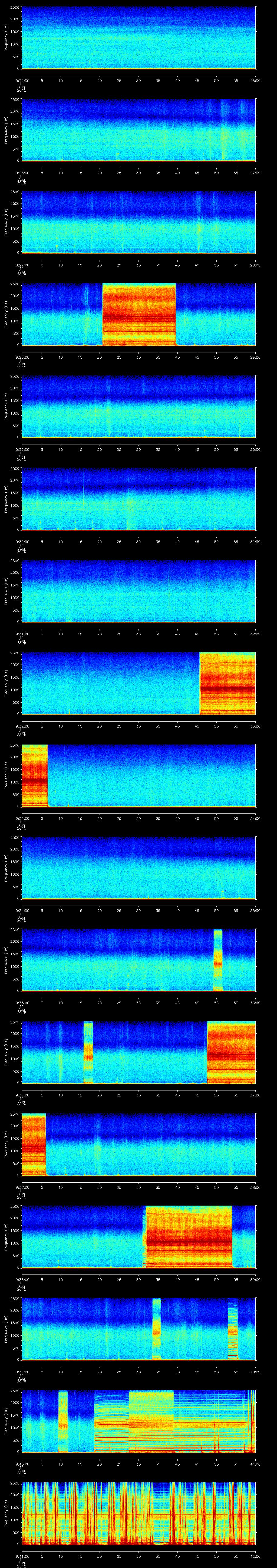
Task: Open the 9:41 spectrogram panel
Action: (x=138, y=1513)
